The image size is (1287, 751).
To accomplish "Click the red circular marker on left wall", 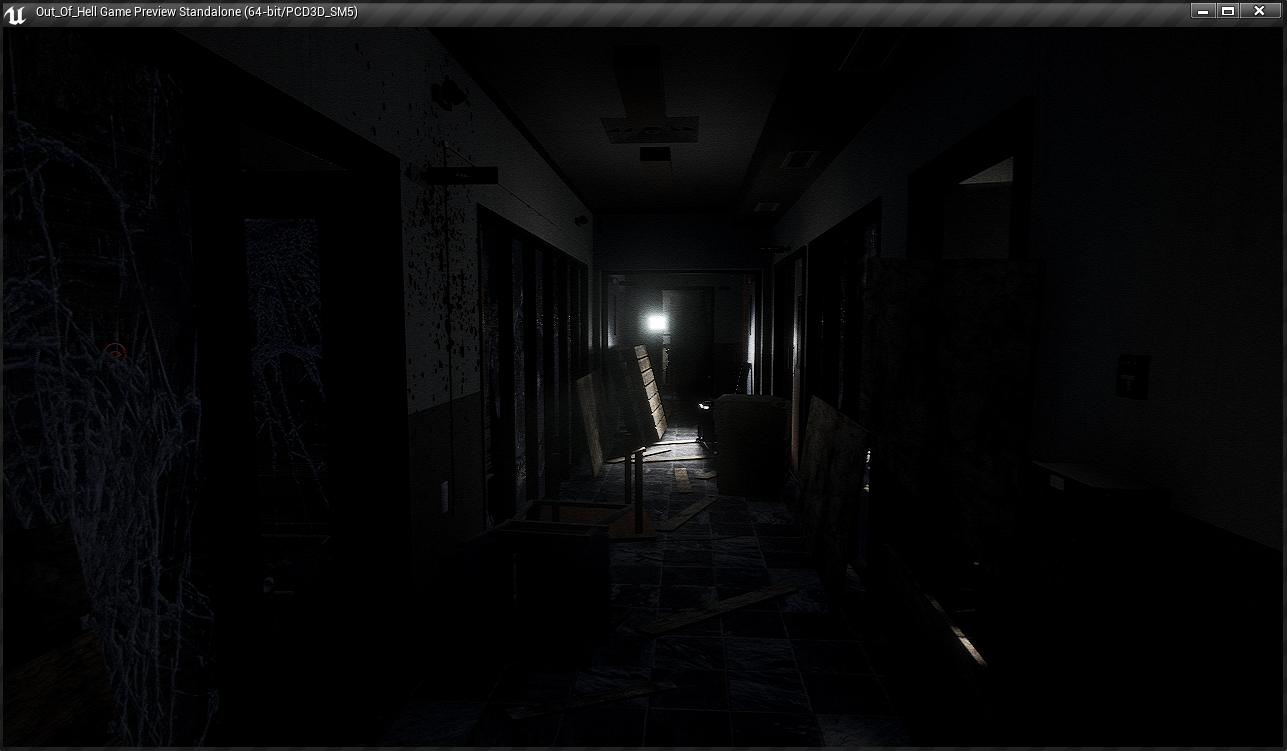I will 115,351.
